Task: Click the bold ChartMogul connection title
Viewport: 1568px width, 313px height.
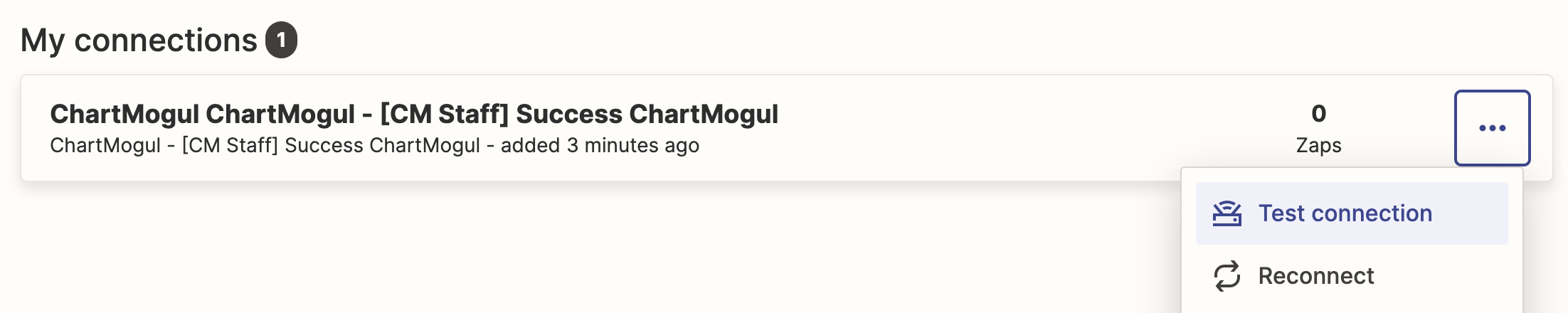Action: point(414,114)
